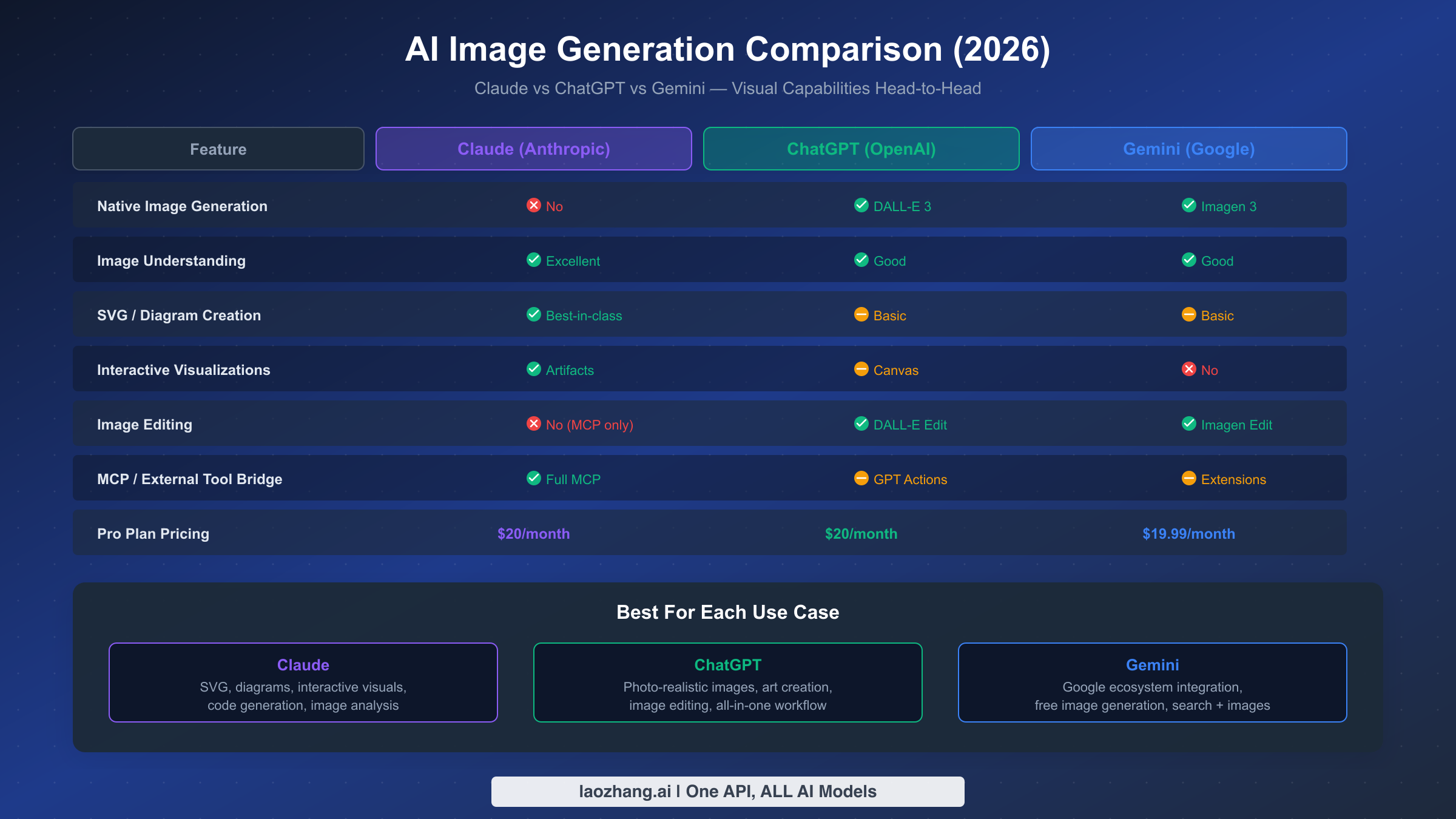Click the Gemini (Google) column header
1456x819 pixels.
point(1188,149)
